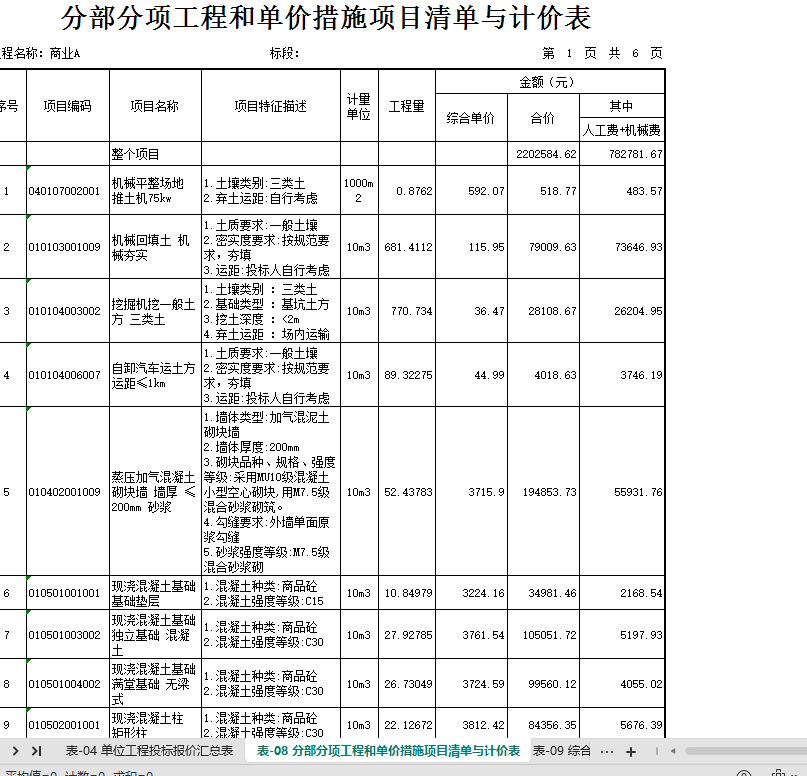Select the quantity 681.4112

click(407, 246)
